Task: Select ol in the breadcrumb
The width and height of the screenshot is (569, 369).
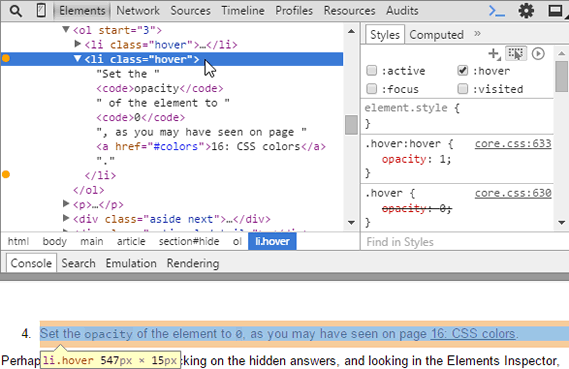Action: [237, 241]
